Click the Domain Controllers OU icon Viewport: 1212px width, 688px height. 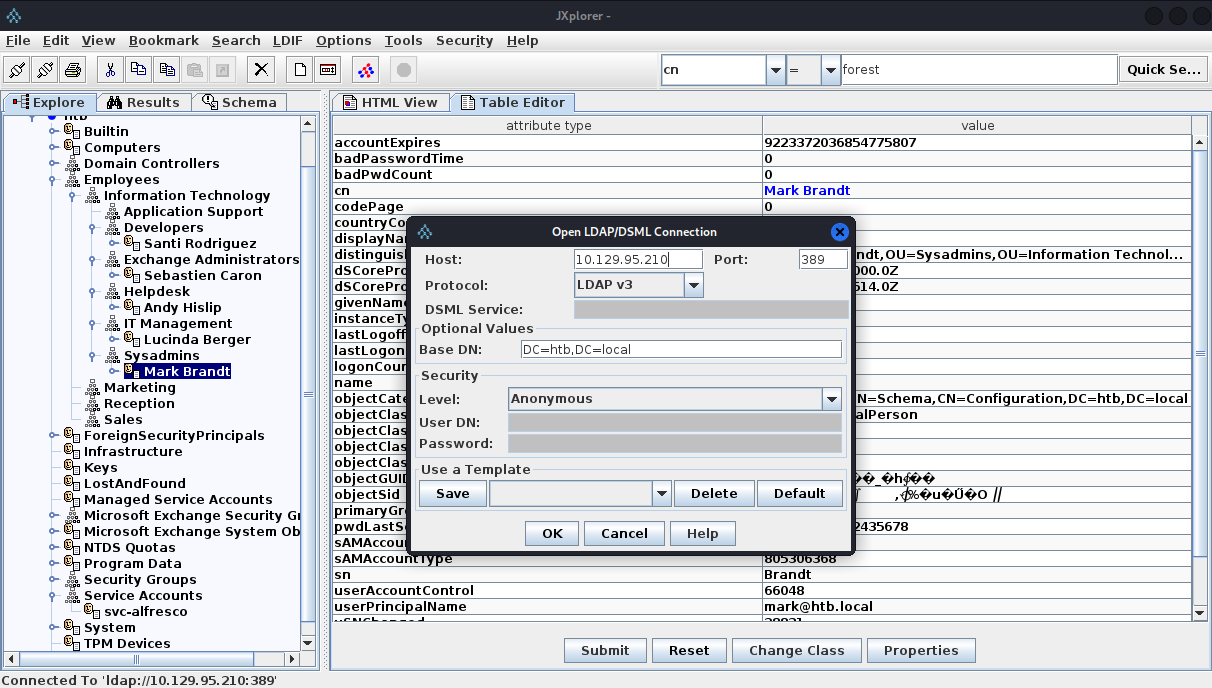point(73,163)
